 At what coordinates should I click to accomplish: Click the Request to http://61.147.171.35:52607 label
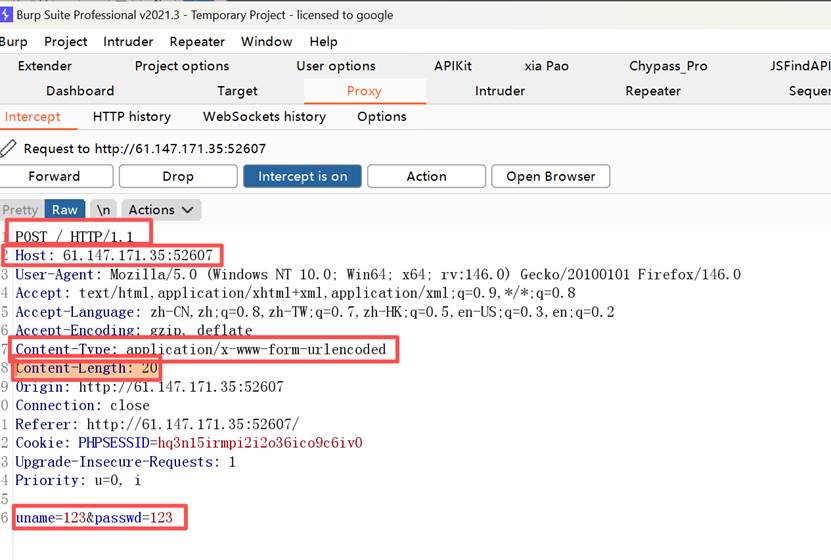145,148
